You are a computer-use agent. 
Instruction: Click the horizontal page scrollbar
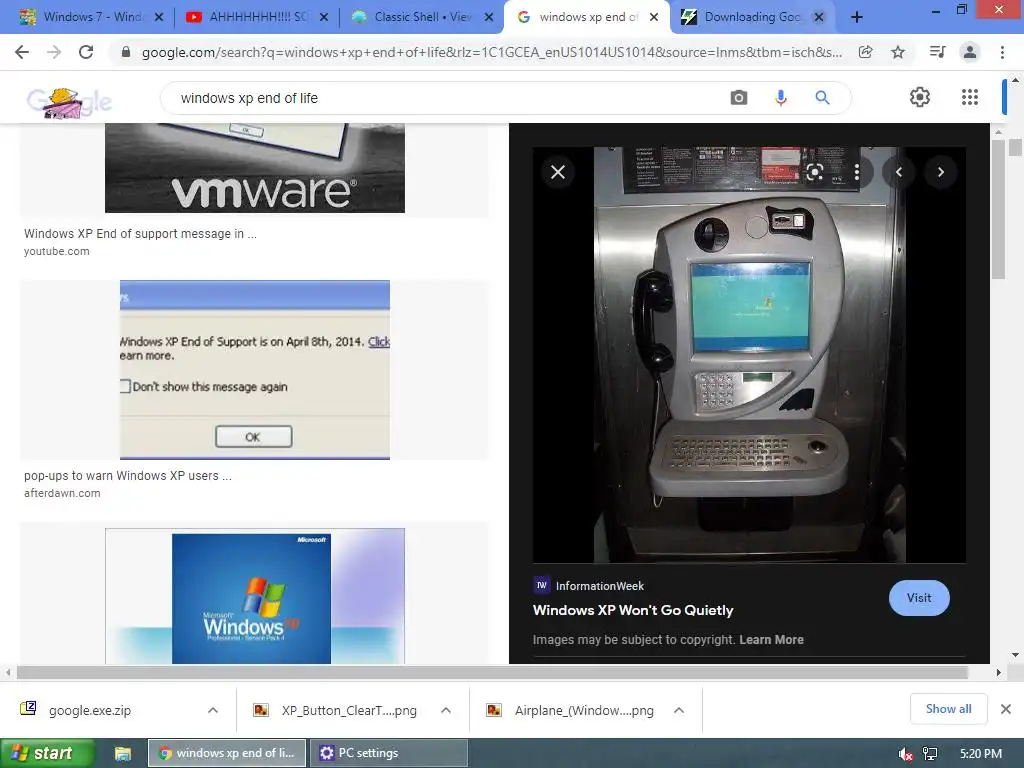492,672
